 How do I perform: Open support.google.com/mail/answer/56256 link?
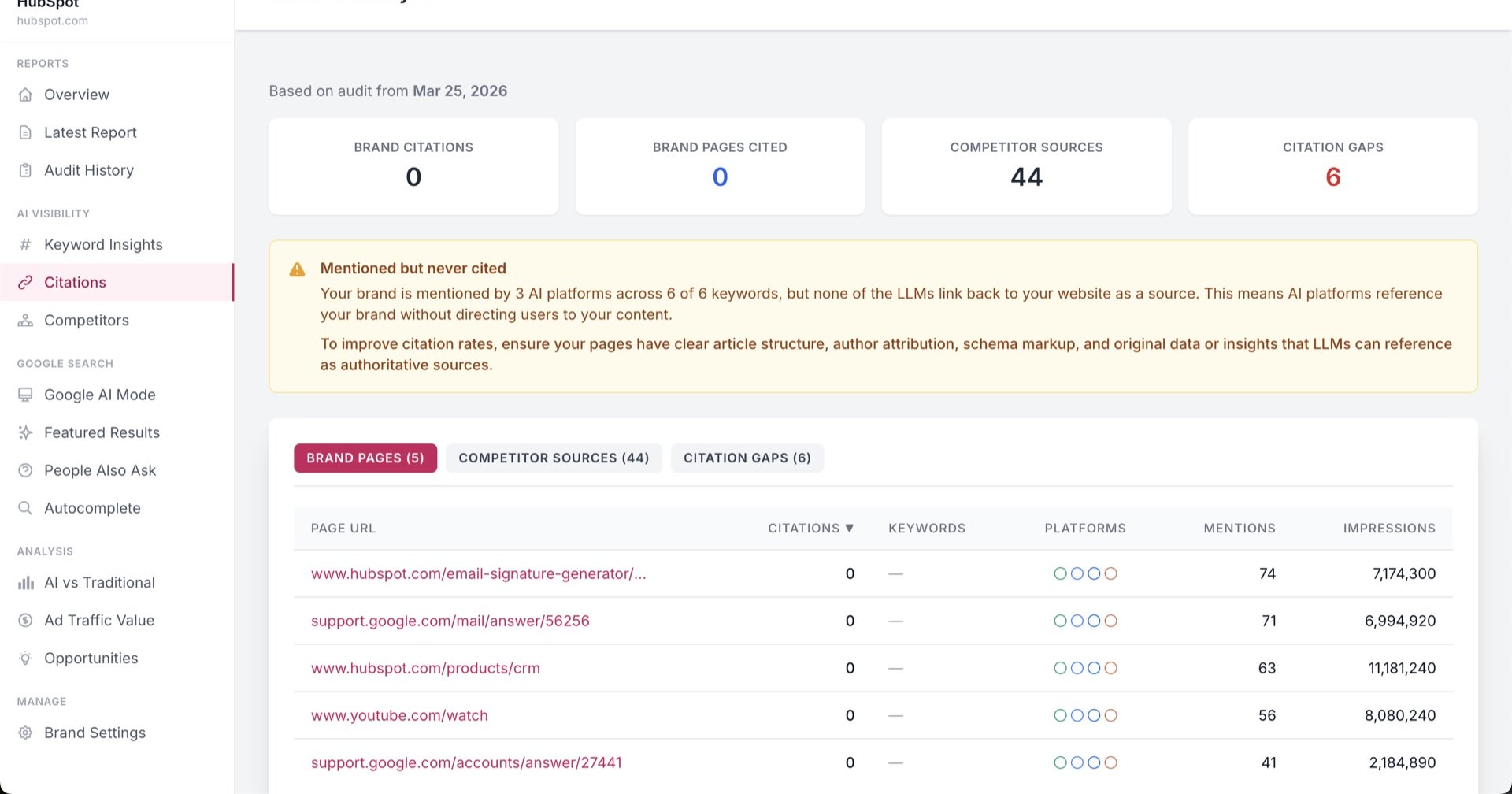click(x=450, y=621)
